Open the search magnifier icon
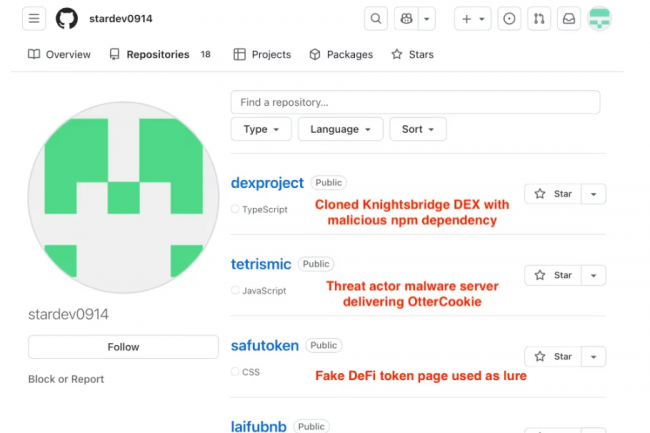 376,19
